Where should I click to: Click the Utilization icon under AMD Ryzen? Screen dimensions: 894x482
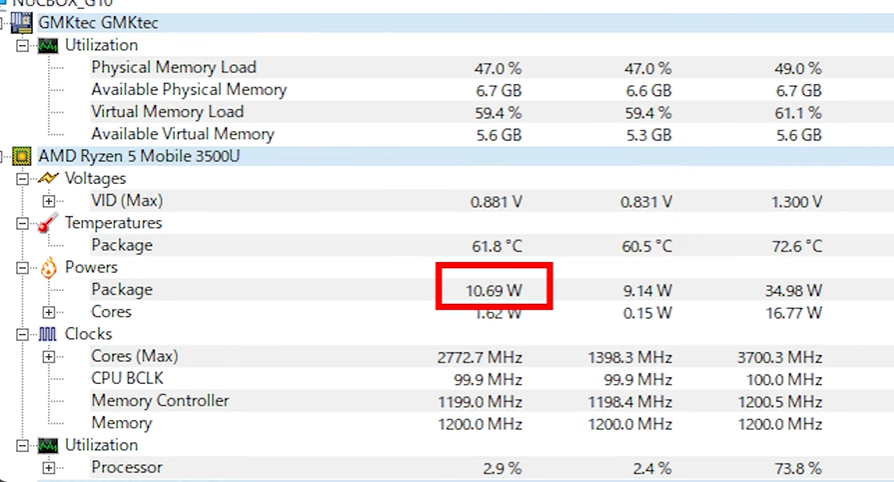(x=47, y=445)
